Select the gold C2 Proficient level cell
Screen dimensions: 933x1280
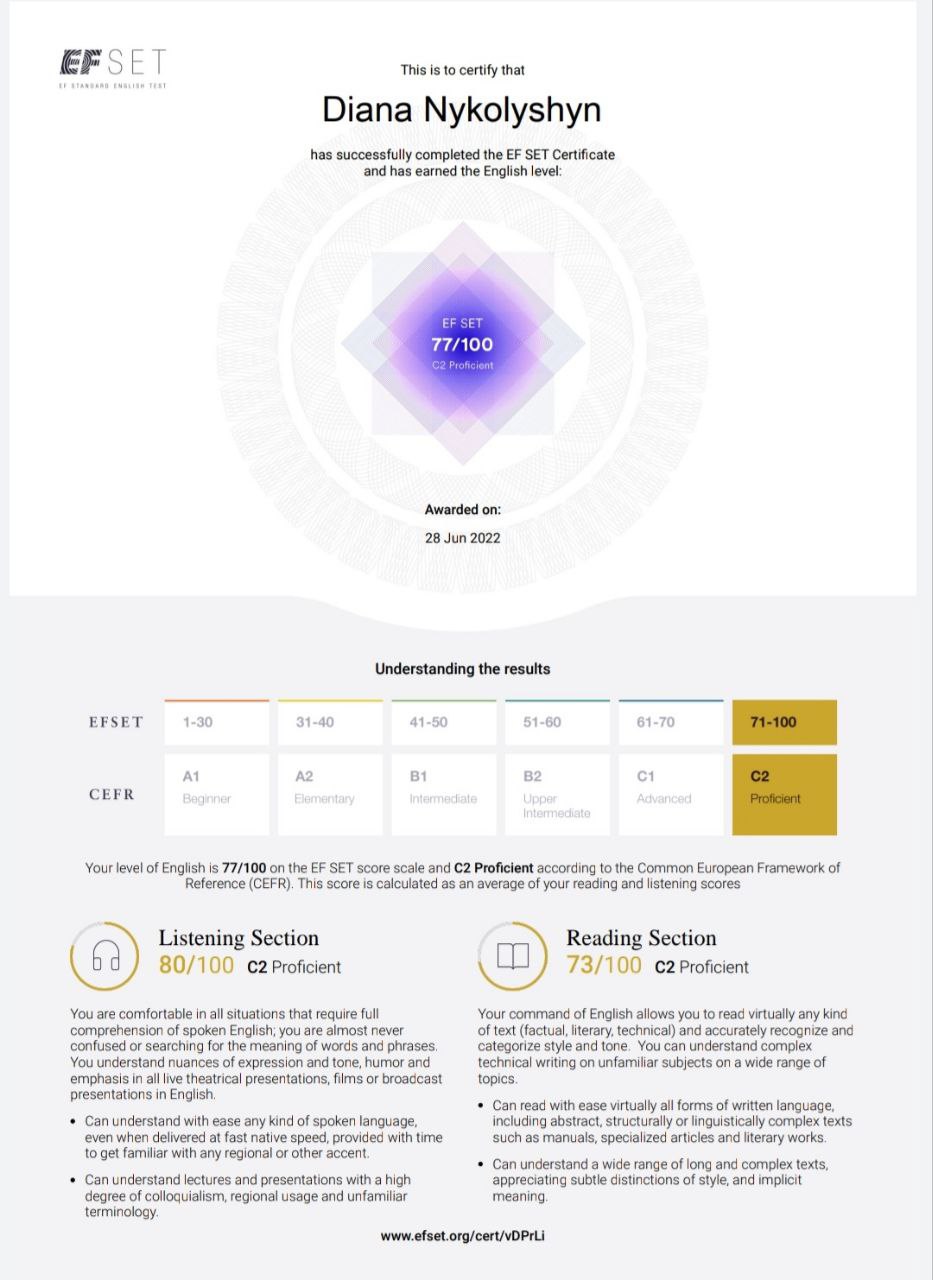pyautogui.click(x=784, y=794)
